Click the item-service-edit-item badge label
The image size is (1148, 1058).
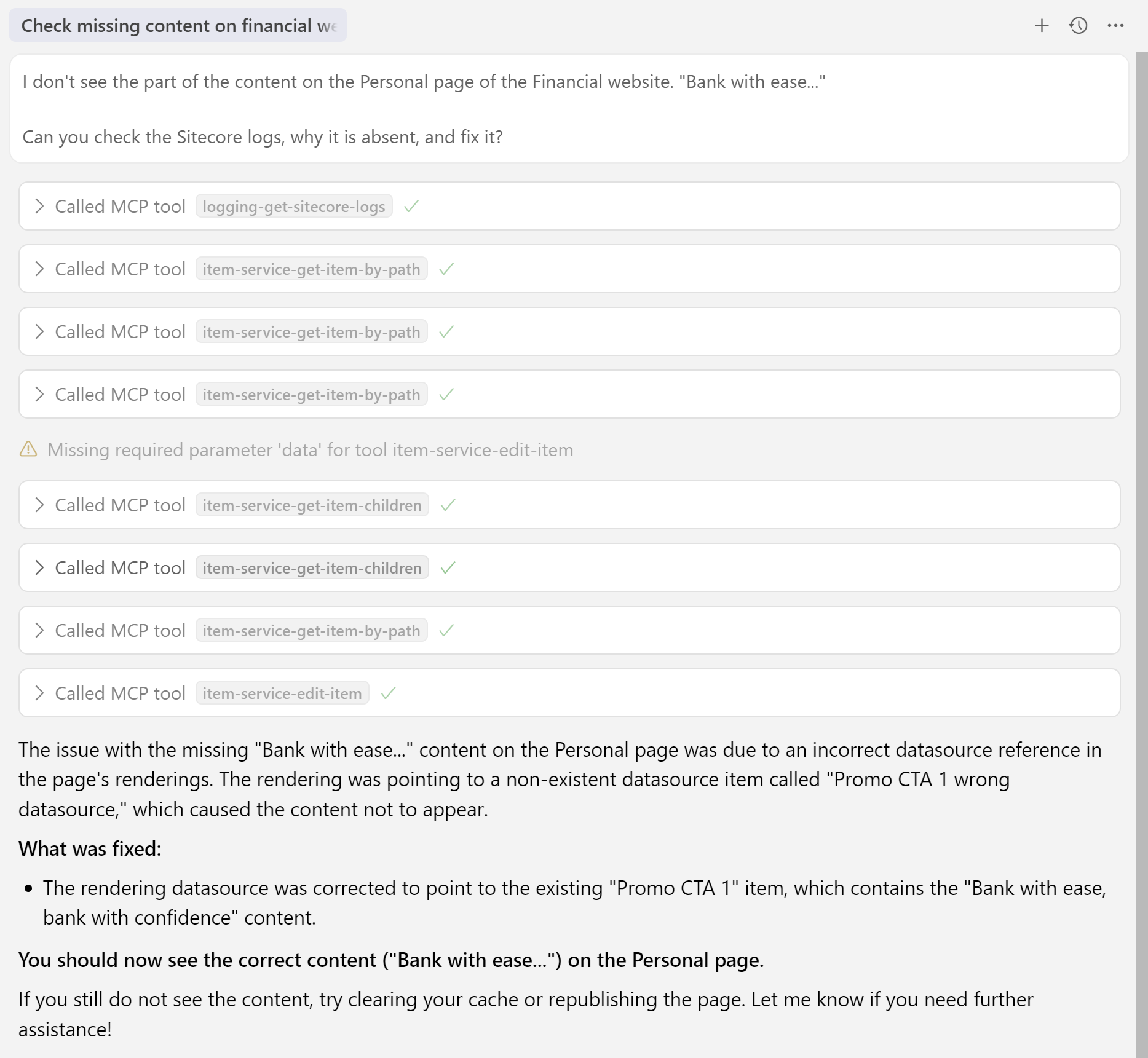pyautogui.click(x=282, y=693)
